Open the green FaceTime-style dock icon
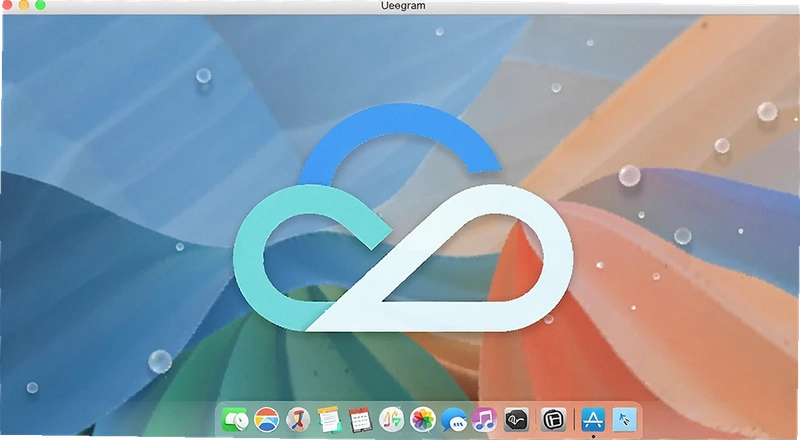Screen dimensions: 800x440 tap(235, 420)
